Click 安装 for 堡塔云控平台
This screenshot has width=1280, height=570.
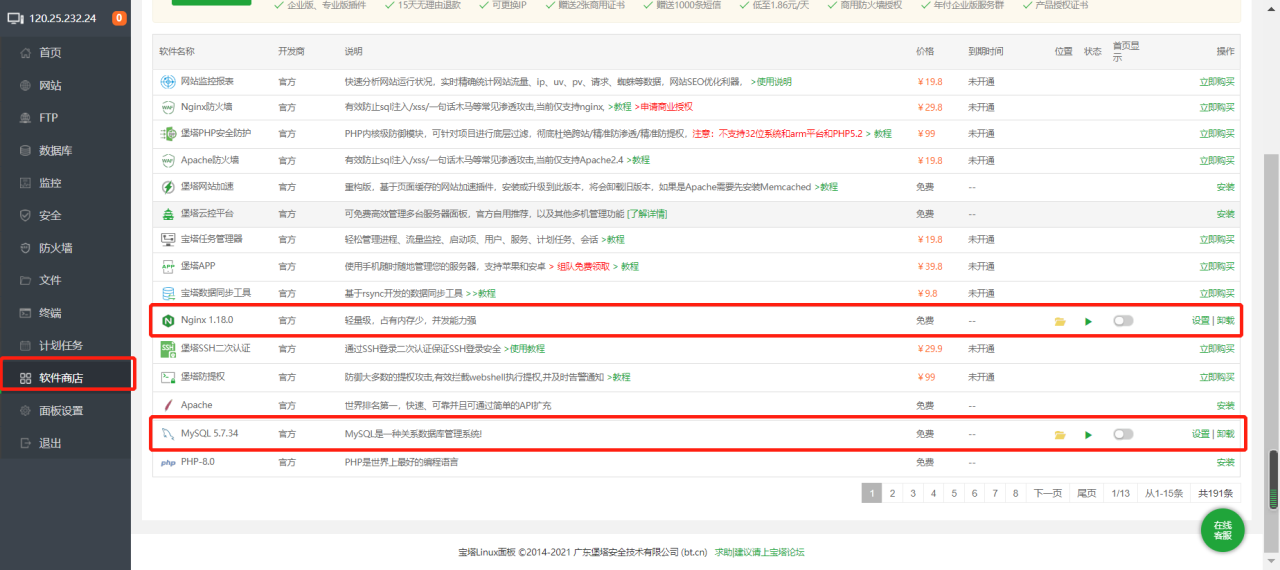click(x=1225, y=214)
